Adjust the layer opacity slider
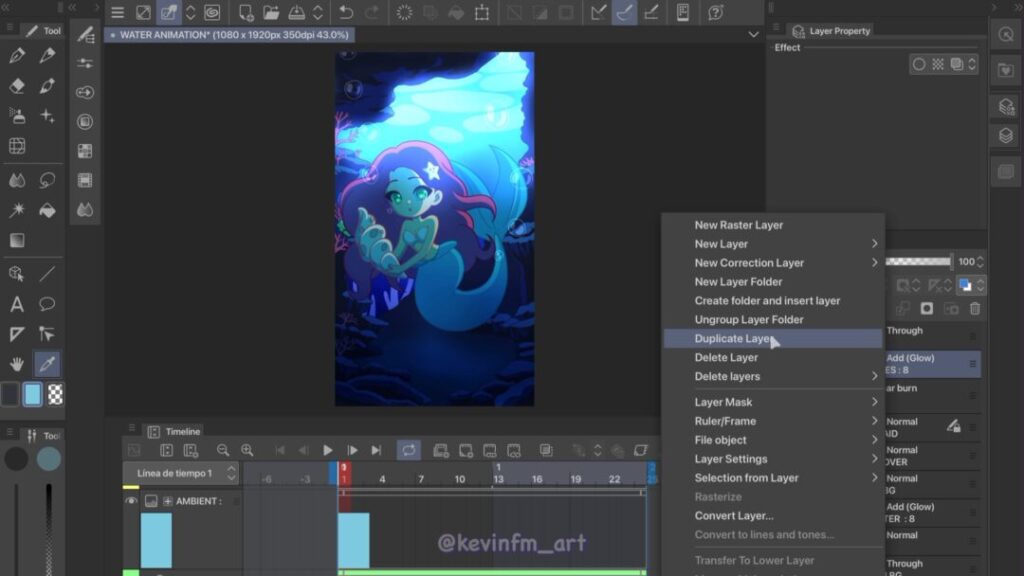This screenshot has width=1024, height=576. pos(919,261)
